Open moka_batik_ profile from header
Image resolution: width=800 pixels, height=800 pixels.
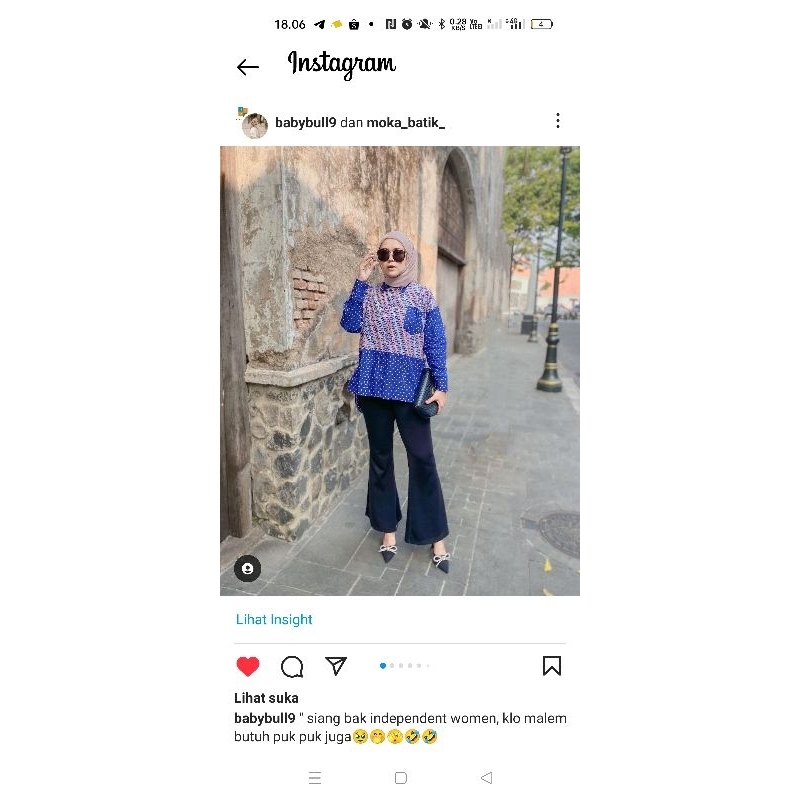[406, 122]
